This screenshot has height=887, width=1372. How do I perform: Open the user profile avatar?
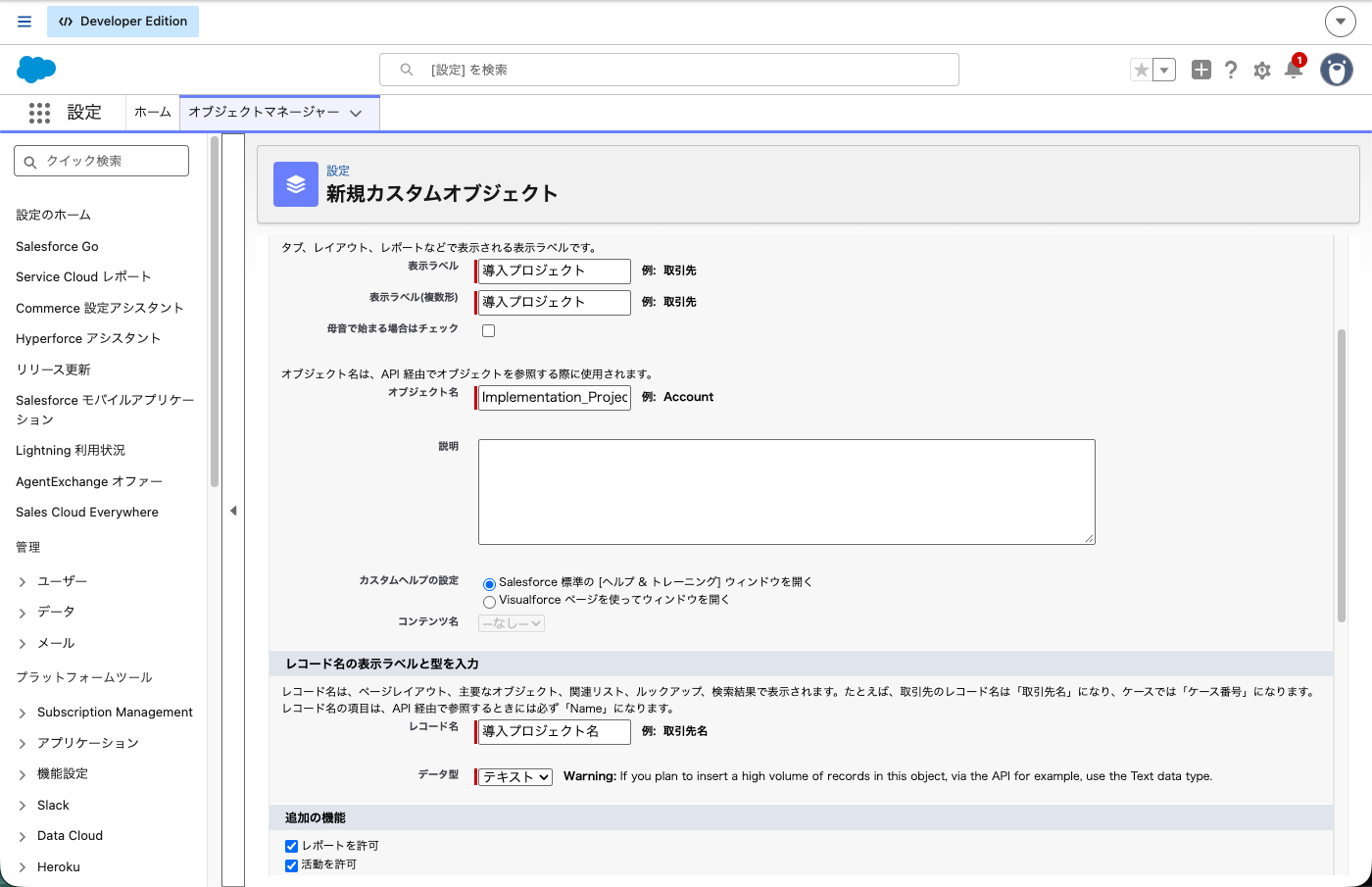click(x=1337, y=70)
